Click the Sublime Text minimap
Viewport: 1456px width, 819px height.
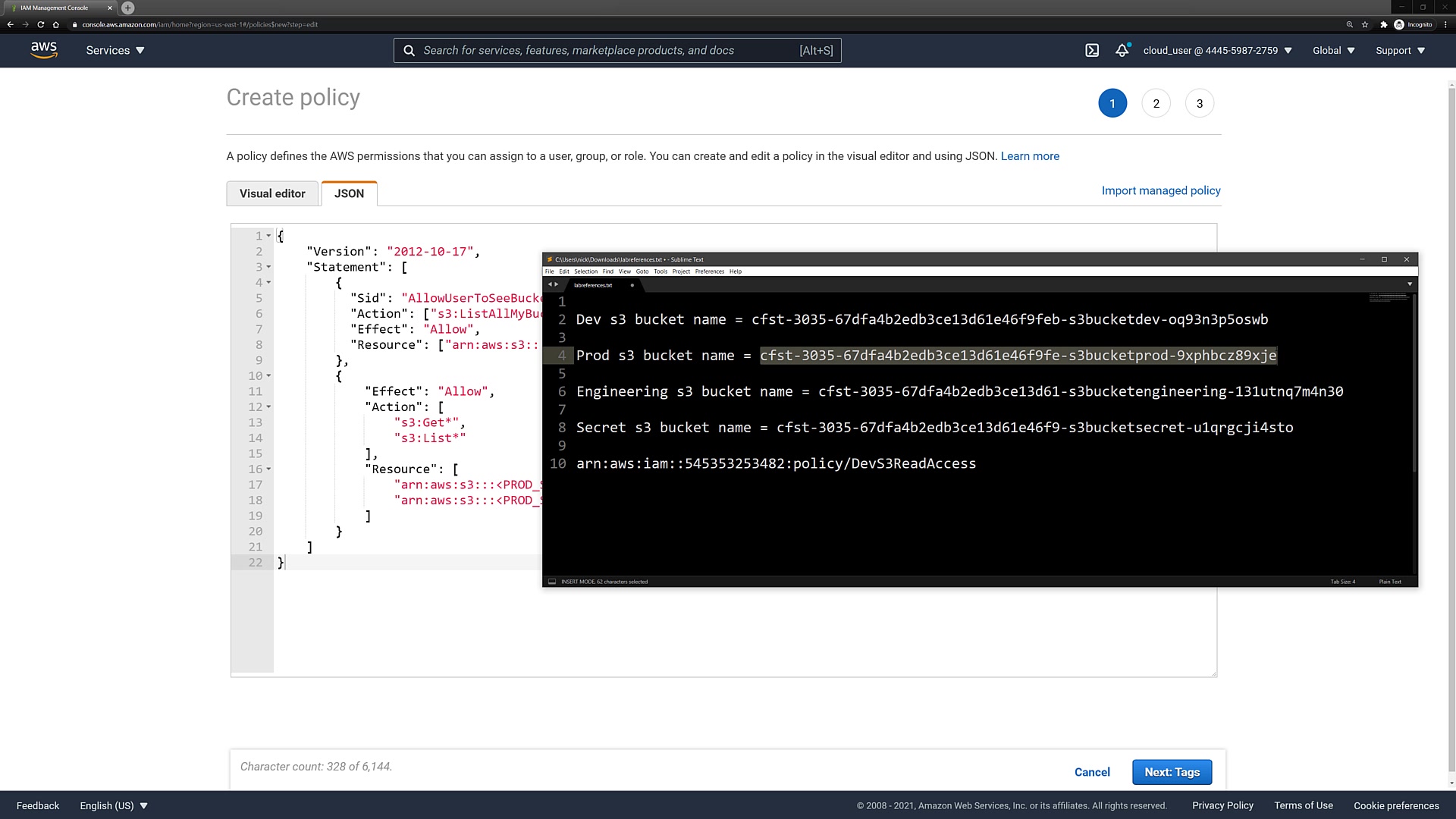tap(1388, 298)
